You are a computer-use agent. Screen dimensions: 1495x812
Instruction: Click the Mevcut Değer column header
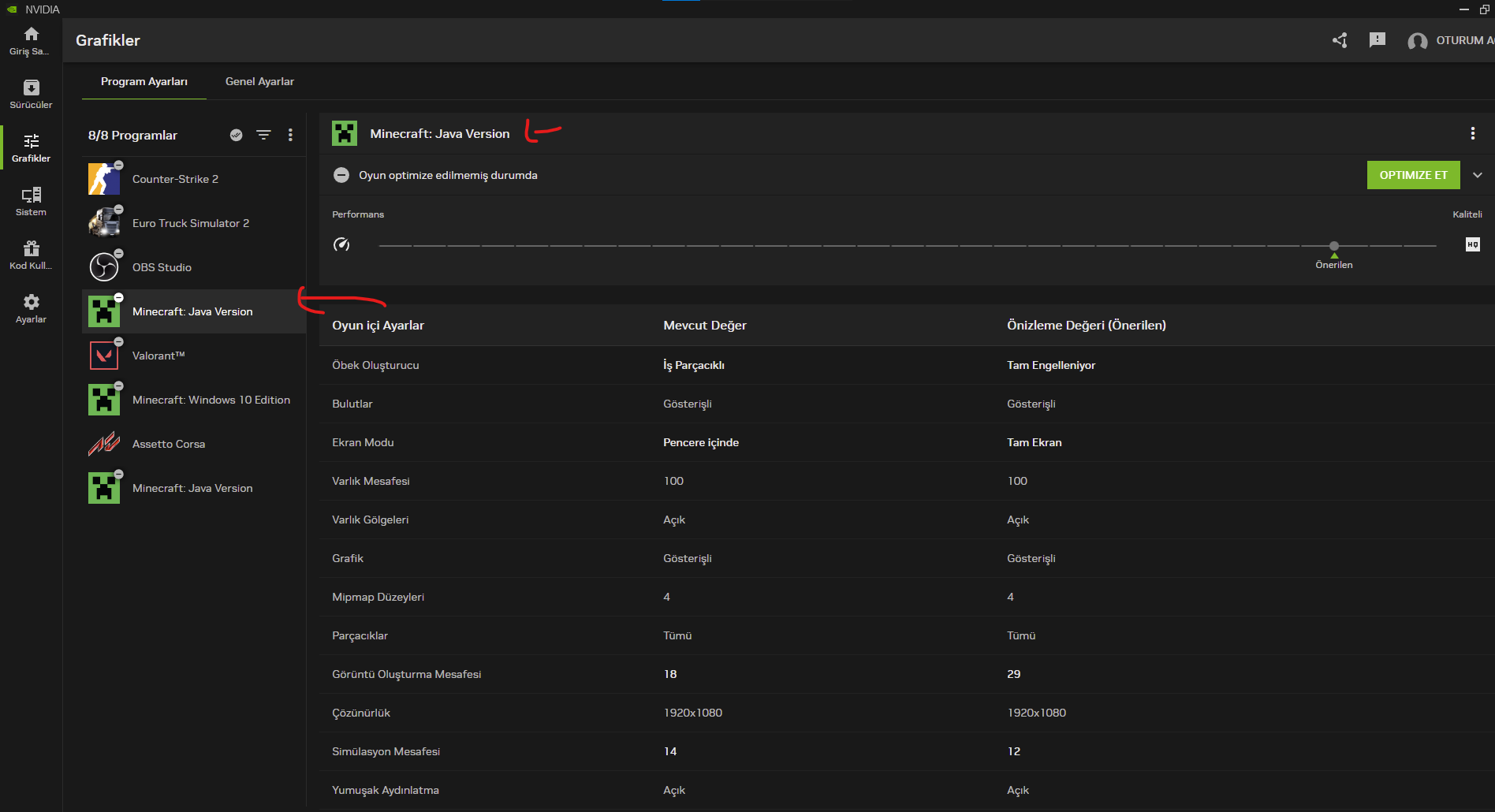pos(705,325)
